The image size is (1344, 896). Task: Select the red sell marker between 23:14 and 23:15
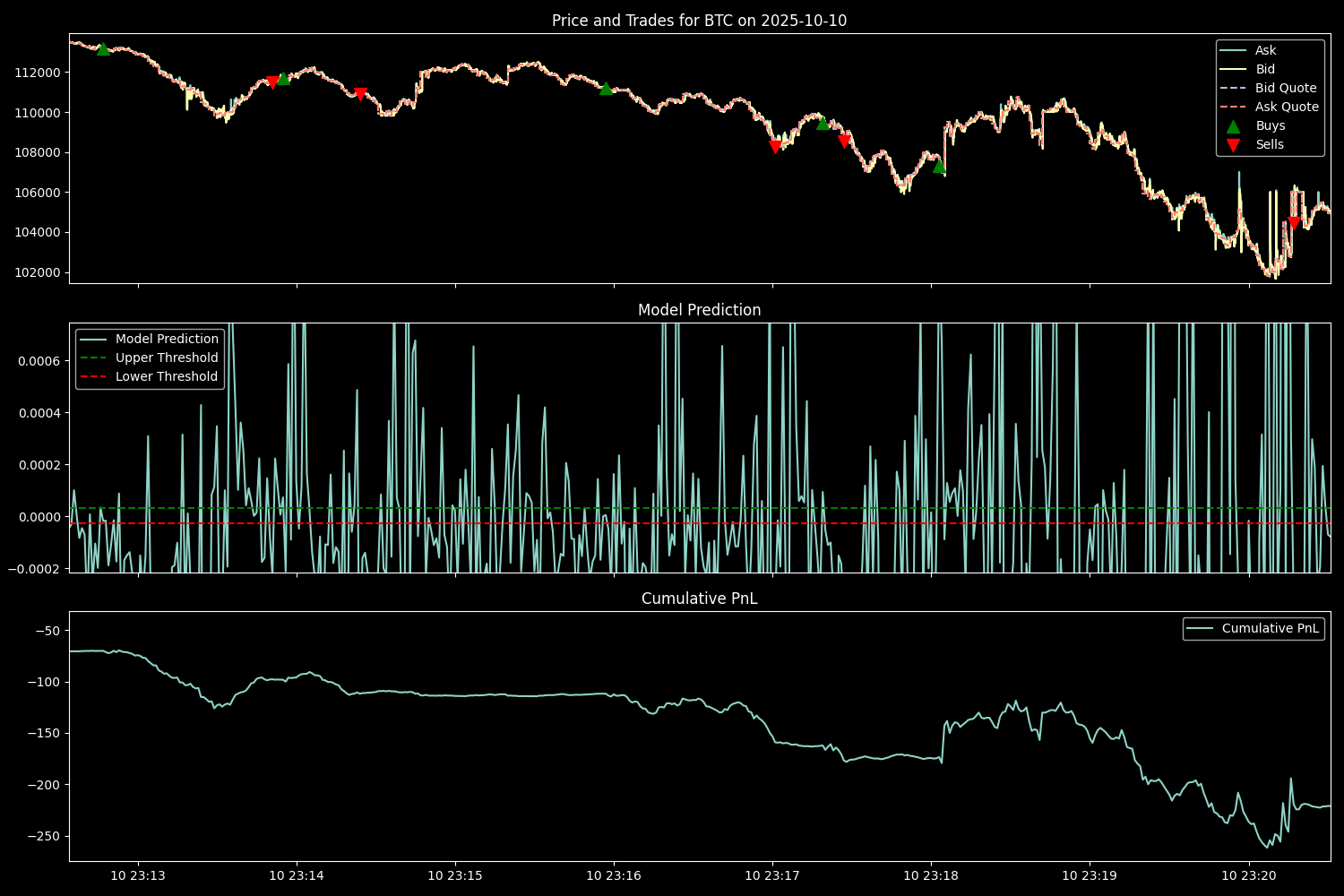pos(360,94)
